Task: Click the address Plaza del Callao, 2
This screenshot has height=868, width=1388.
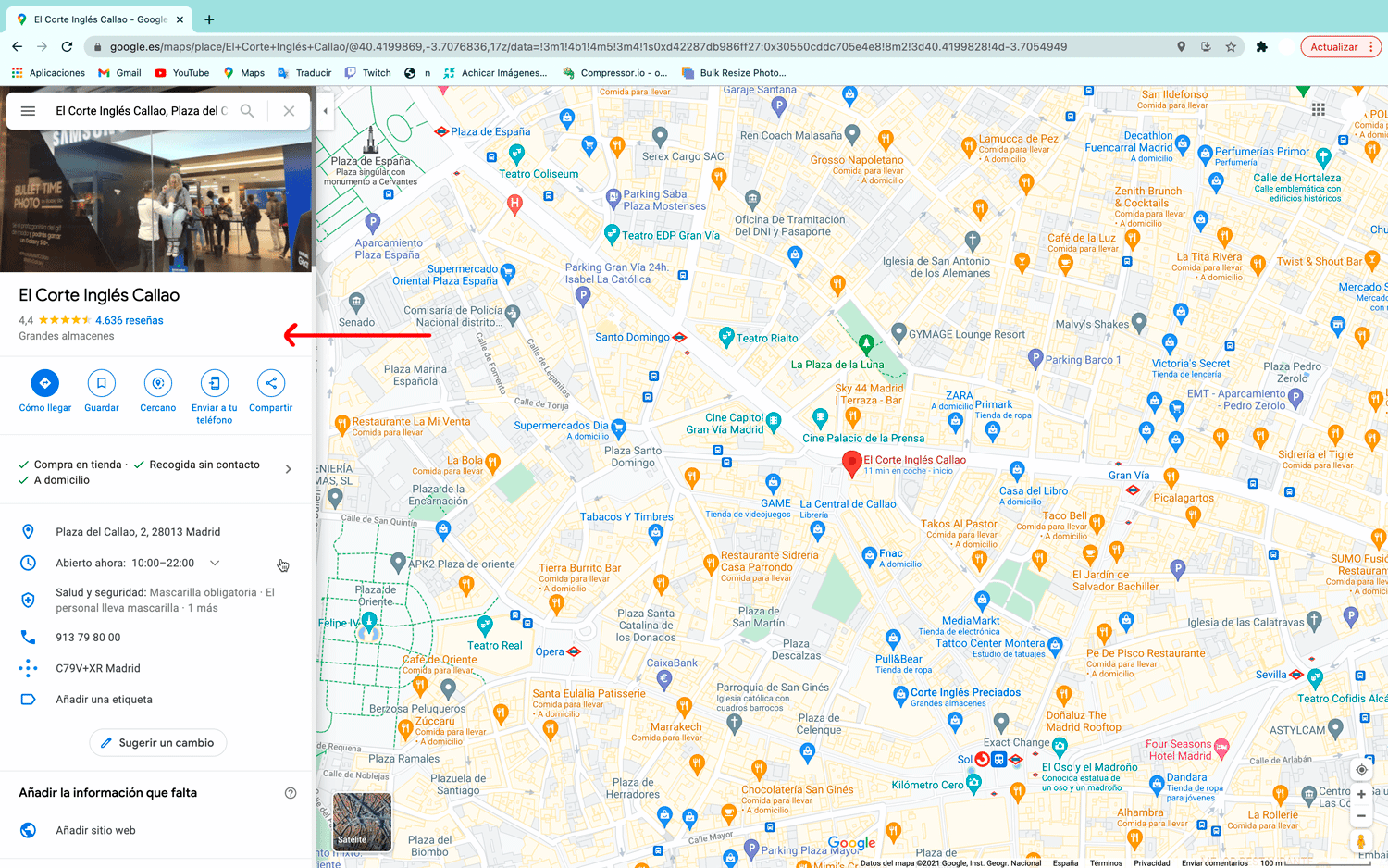Action: coord(138,532)
